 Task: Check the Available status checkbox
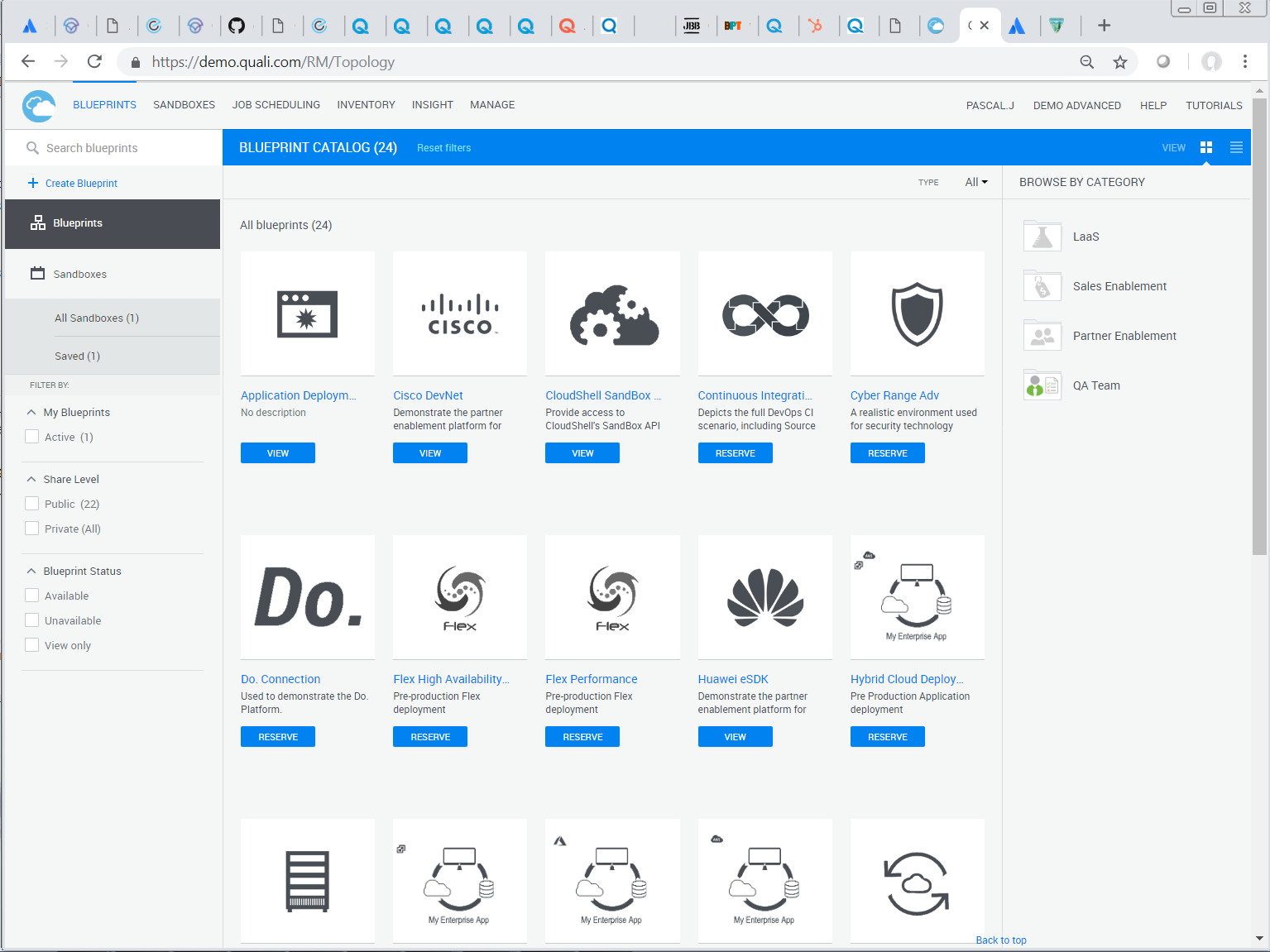pyautogui.click(x=32, y=596)
